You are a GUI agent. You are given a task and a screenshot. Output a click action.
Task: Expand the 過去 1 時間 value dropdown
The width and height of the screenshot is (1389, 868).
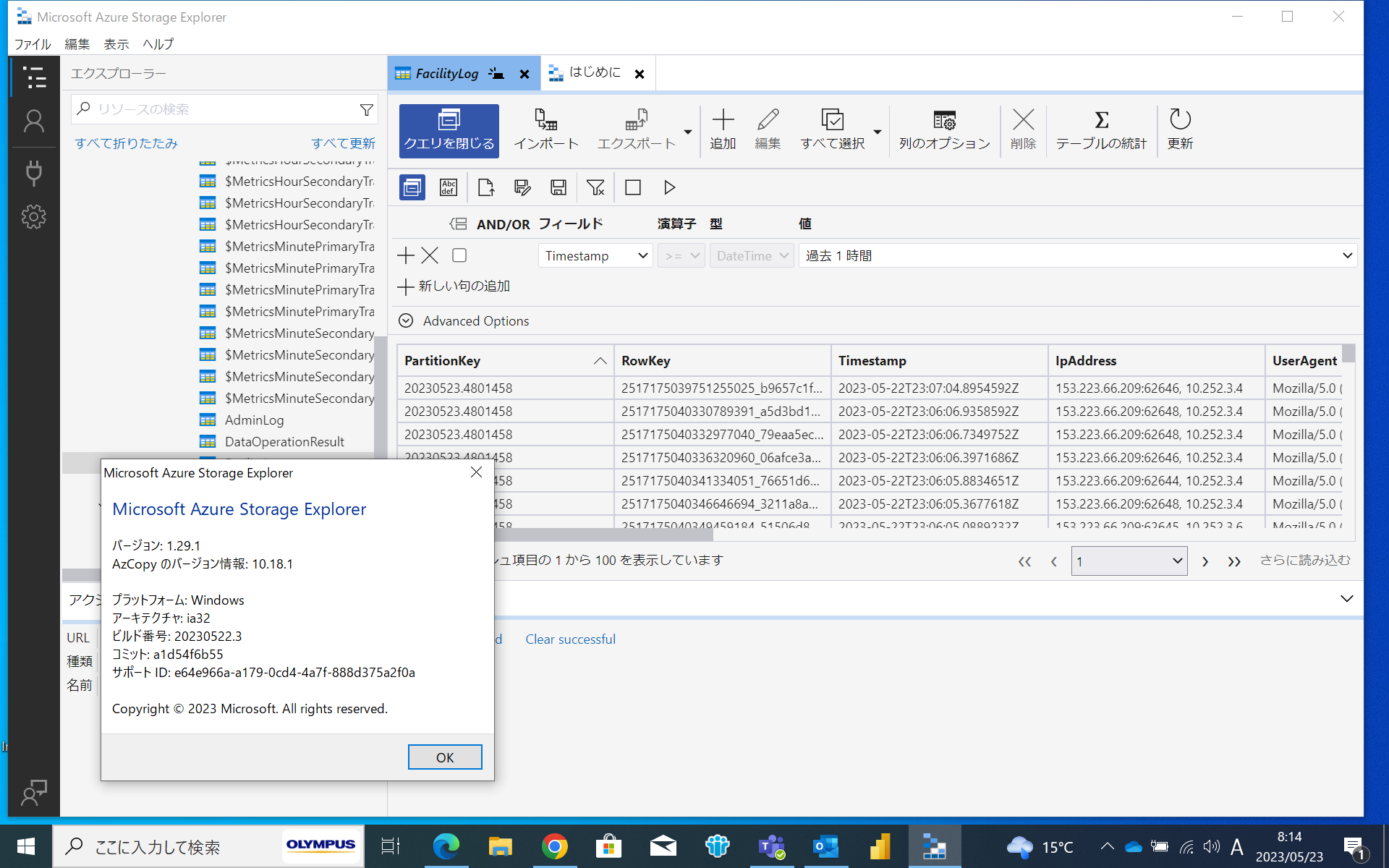pyautogui.click(x=1347, y=255)
